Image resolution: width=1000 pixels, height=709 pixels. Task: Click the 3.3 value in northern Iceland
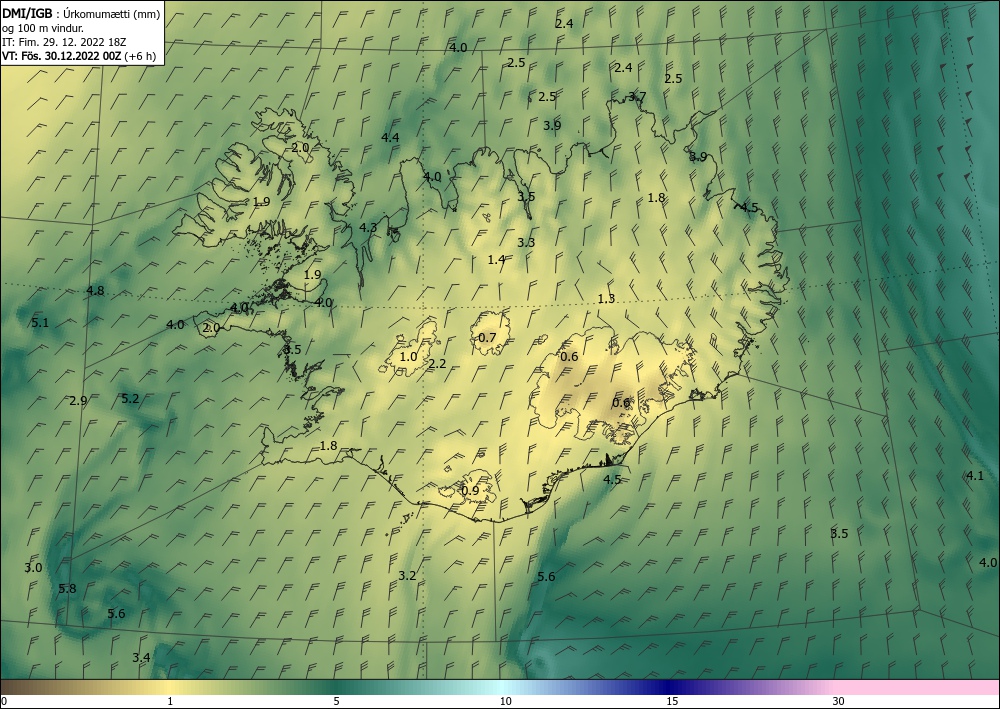click(526, 242)
